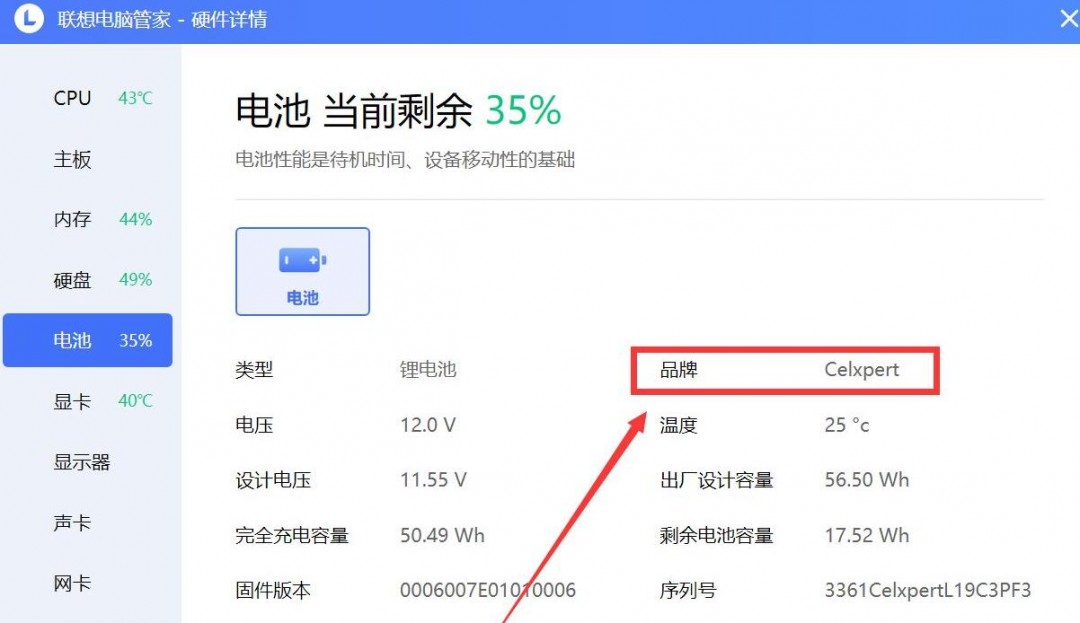1080x623 pixels.
Task: Click the Celxpert brand value in red box
Action: coord(862,369)
